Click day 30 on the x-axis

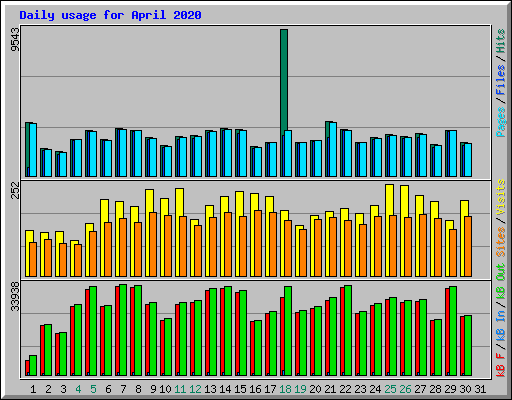[465, 389]
